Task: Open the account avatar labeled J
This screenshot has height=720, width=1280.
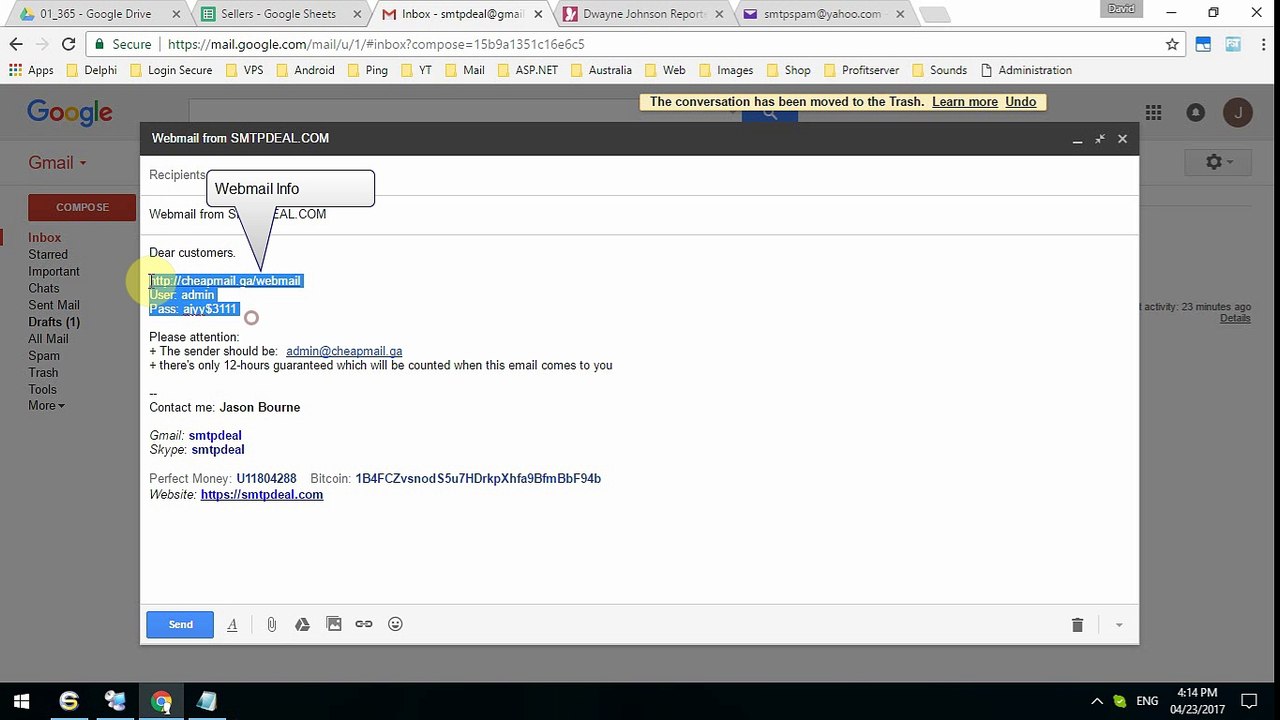Action: point(1238,113)
